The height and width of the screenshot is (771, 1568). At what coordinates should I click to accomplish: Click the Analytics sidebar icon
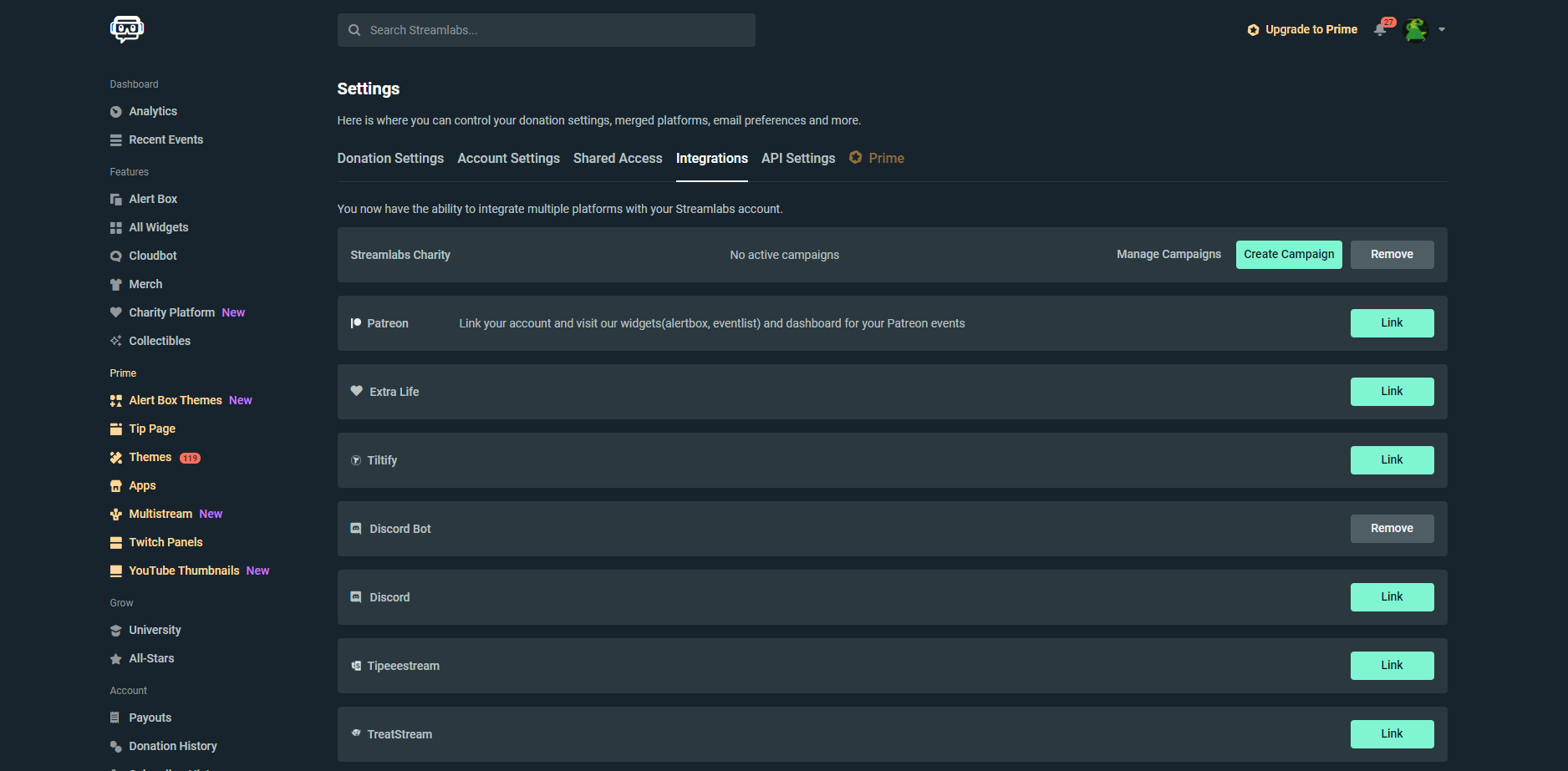tap(116, 112)
